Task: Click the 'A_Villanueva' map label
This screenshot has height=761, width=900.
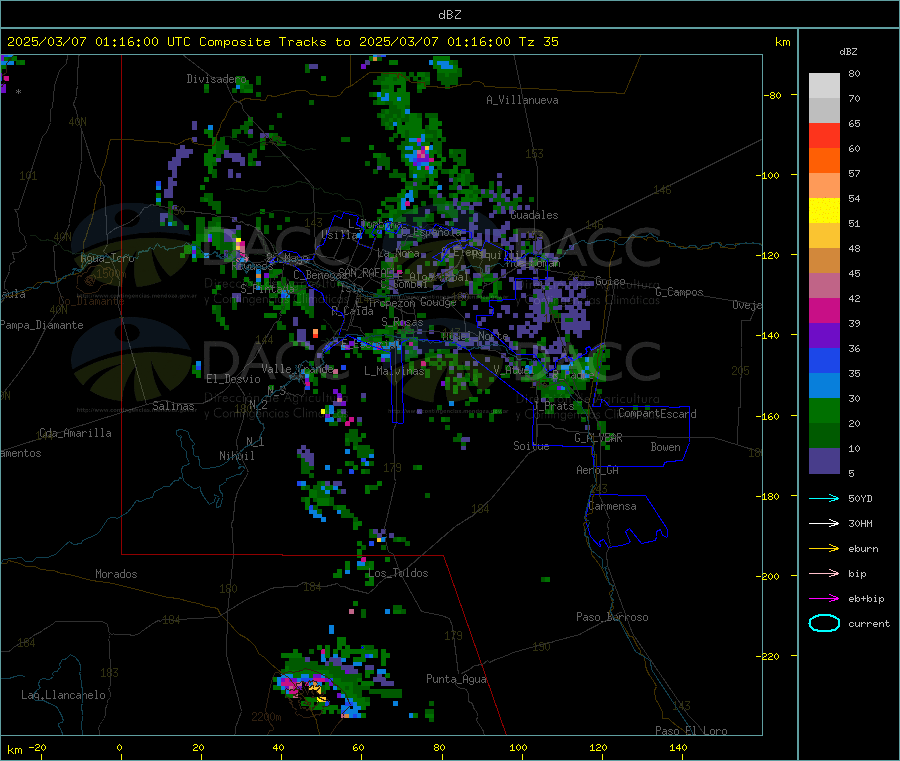Action: coord(522,100)
